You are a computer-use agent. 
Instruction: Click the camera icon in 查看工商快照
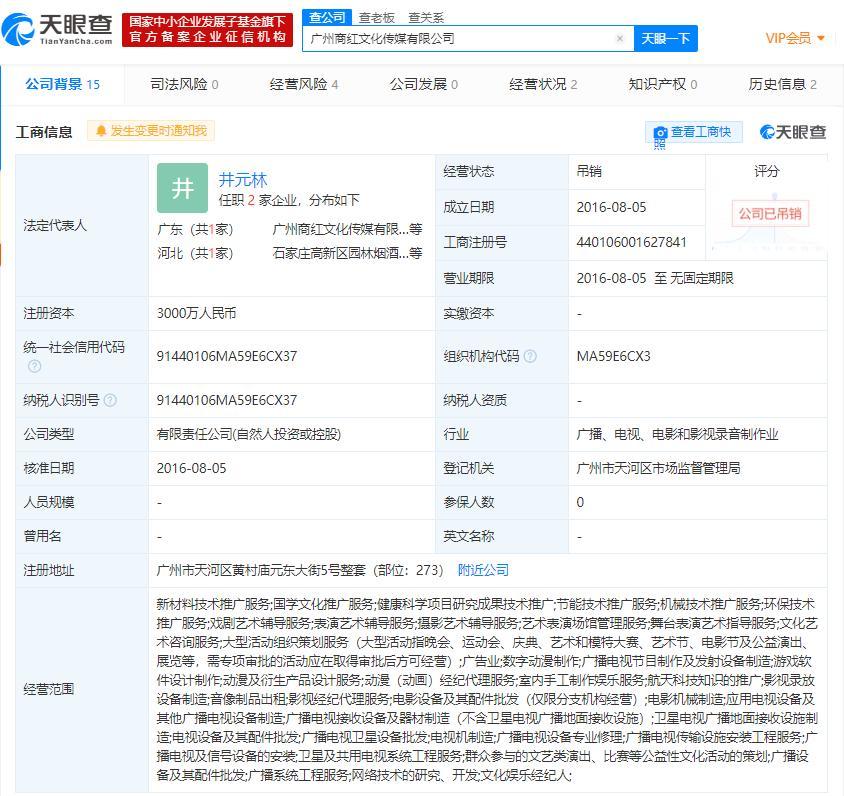(x=660, y=133)
